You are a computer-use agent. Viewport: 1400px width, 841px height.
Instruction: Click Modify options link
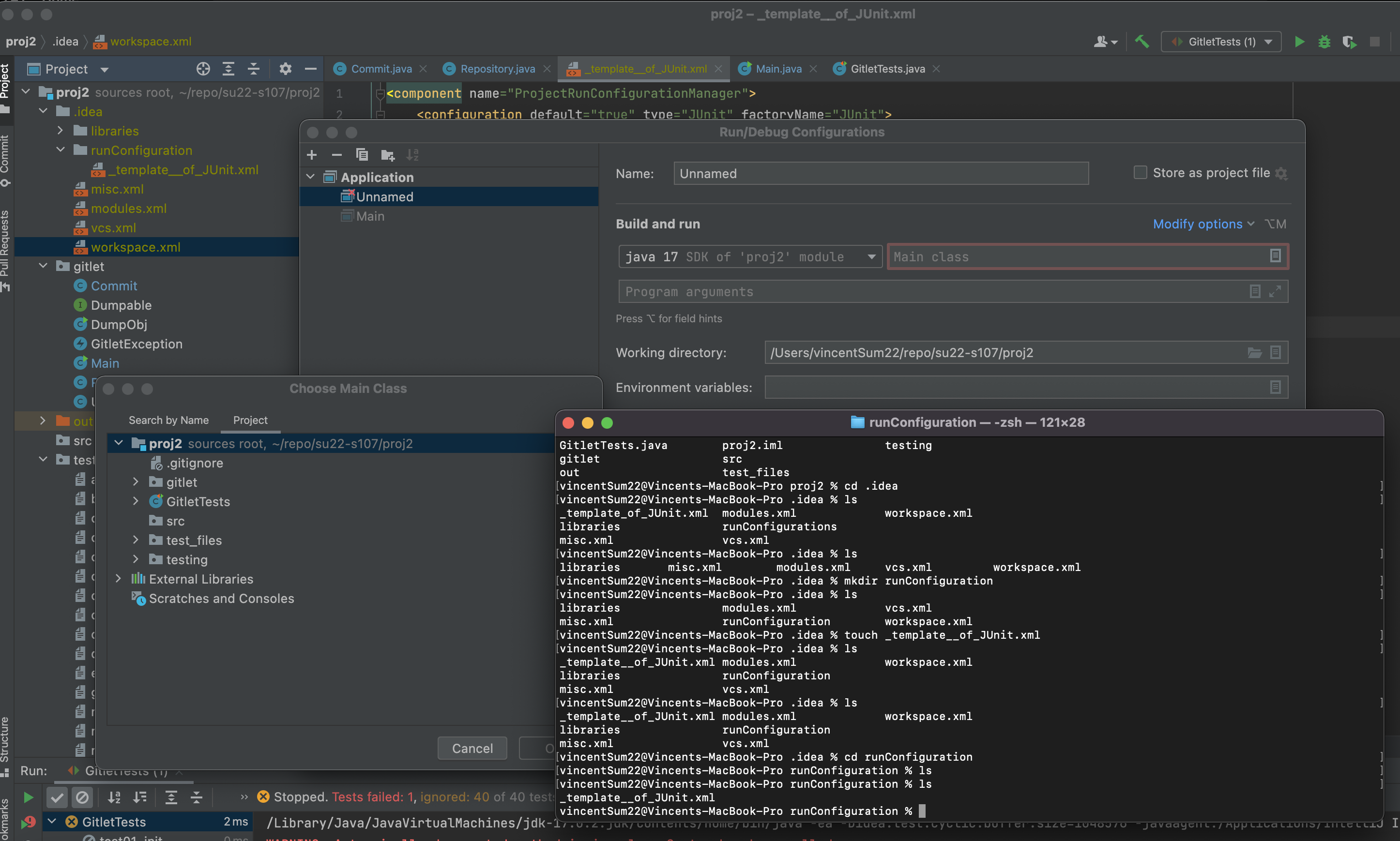pyautogui.click(x=1197, y=225)
